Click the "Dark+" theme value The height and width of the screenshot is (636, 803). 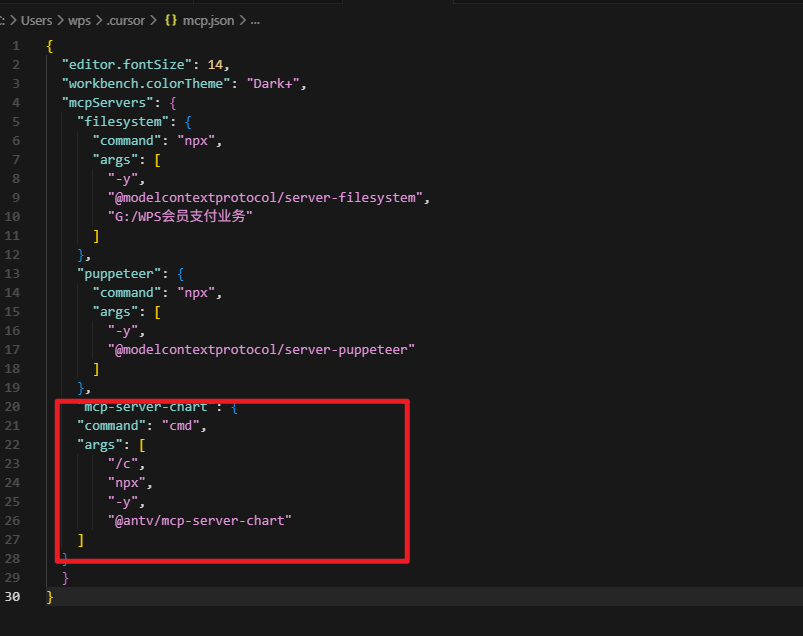coord(273,84)
